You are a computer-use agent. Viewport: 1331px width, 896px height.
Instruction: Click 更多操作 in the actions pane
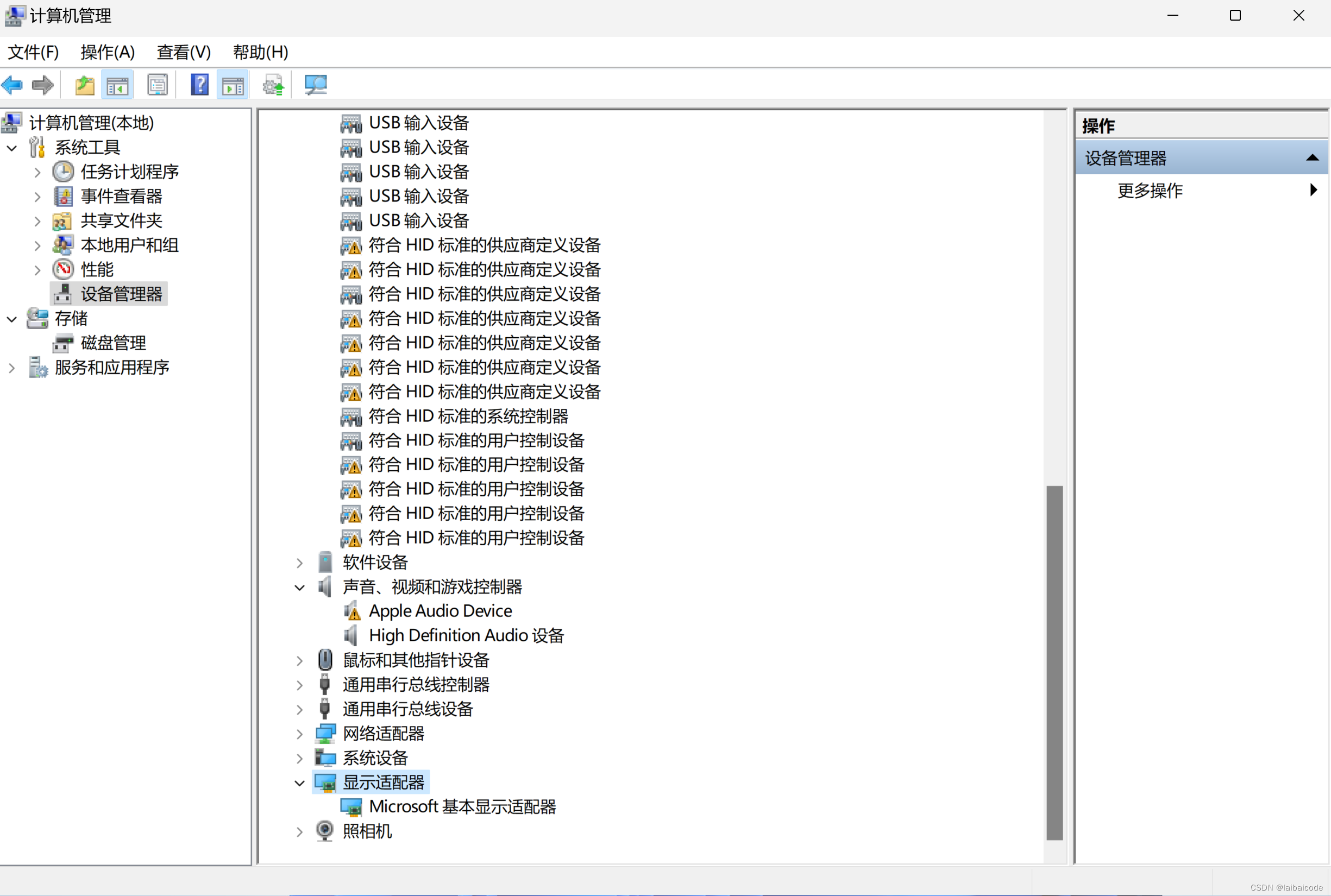1150,190
